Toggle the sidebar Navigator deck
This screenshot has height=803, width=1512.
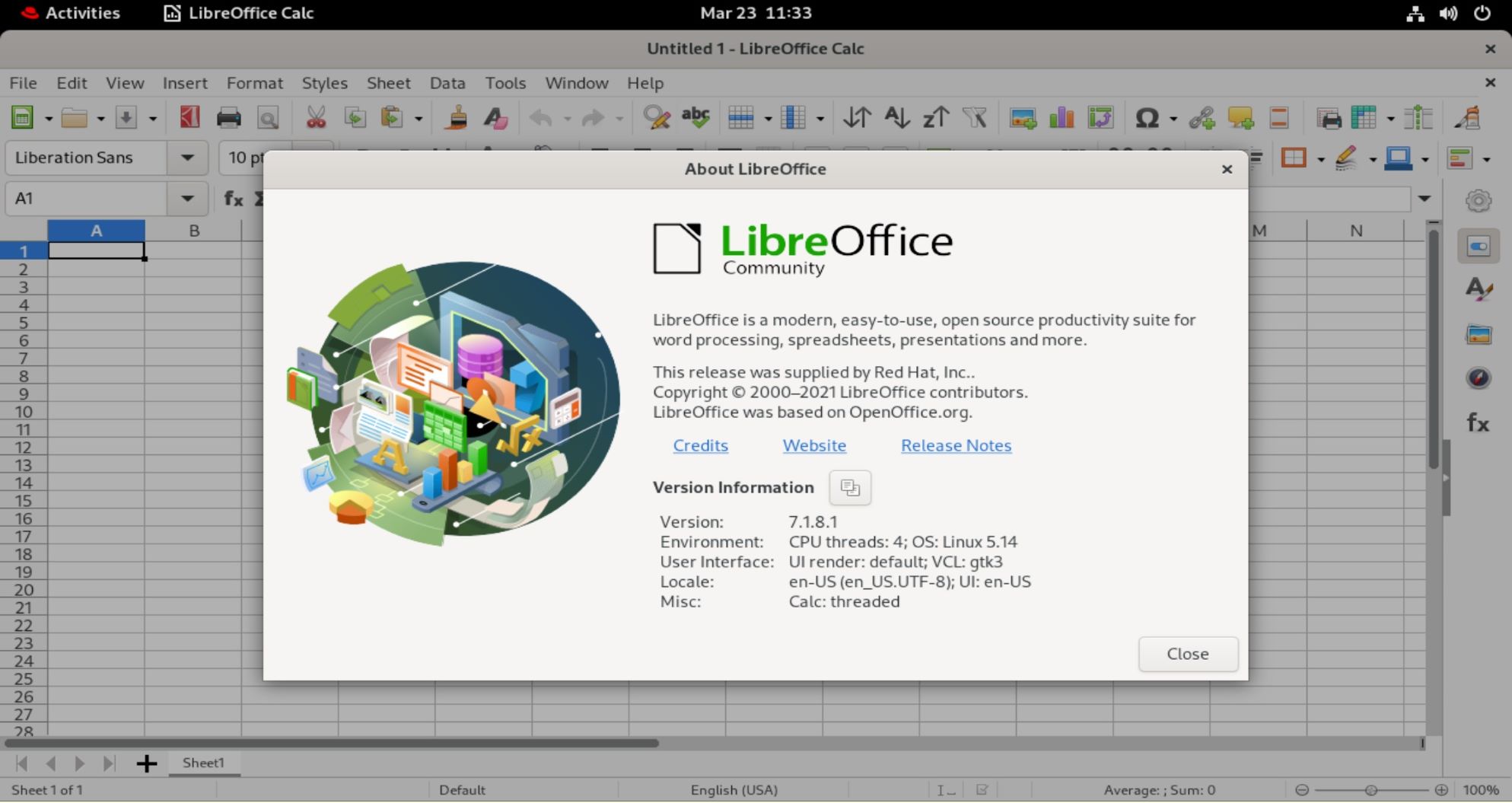tap(1479, 378)
